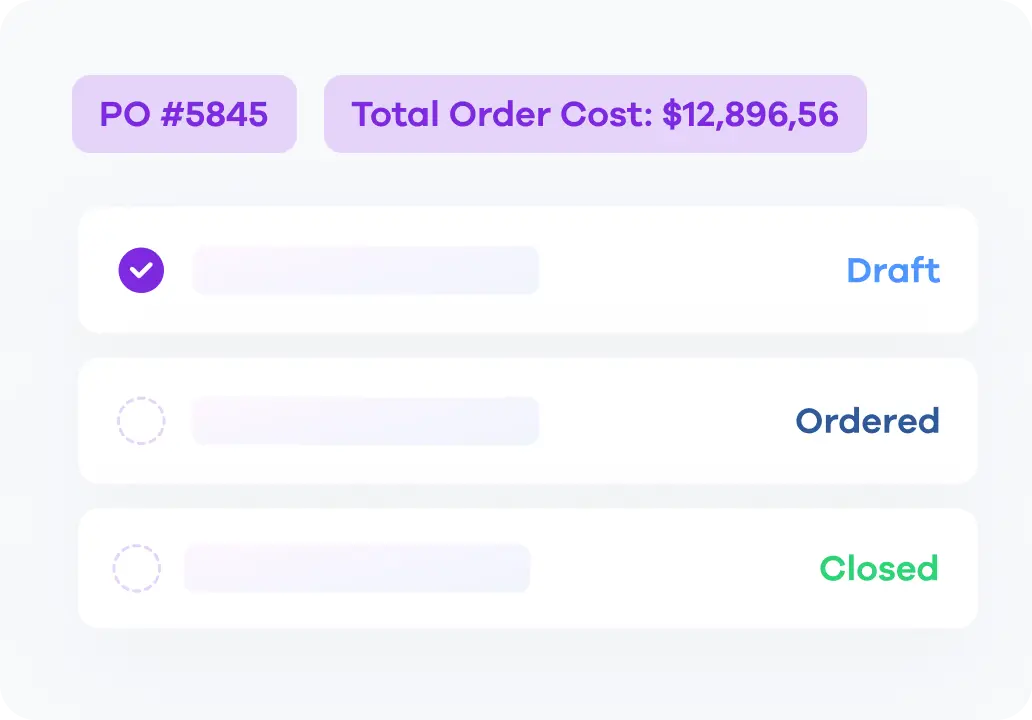Click the blue Draft status label

[893, 270]
